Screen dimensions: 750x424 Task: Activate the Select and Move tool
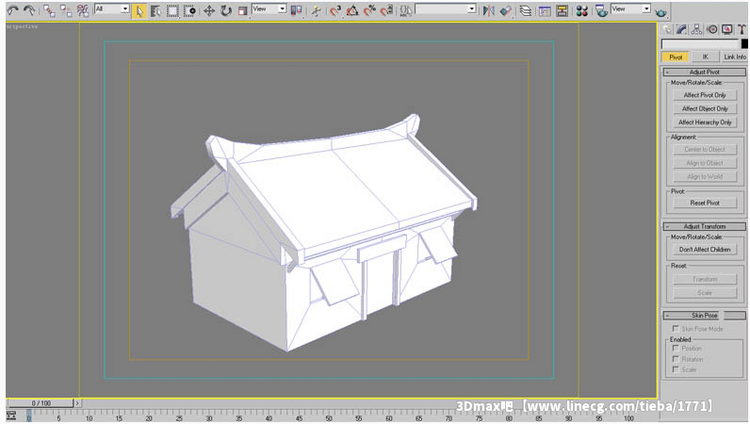(209, 11)
